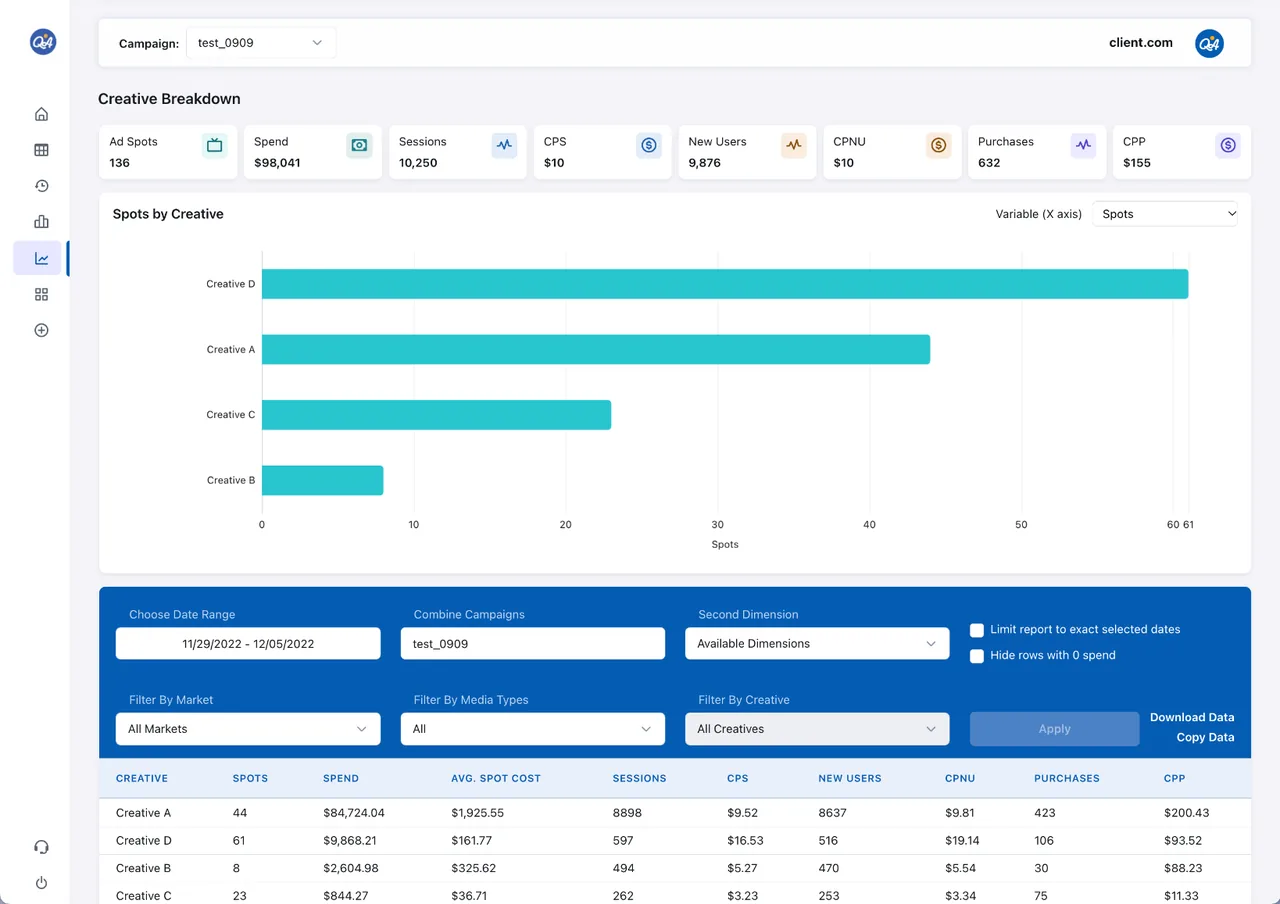Click the Apply button
Viewport: 1280px width, 904px height.
(x=1054, y=729)
